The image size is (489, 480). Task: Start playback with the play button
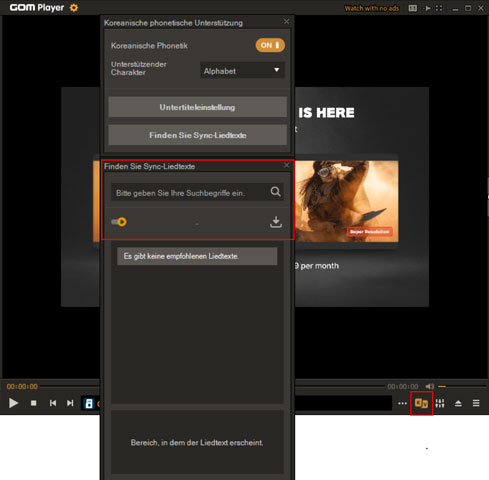coord(13,403)
